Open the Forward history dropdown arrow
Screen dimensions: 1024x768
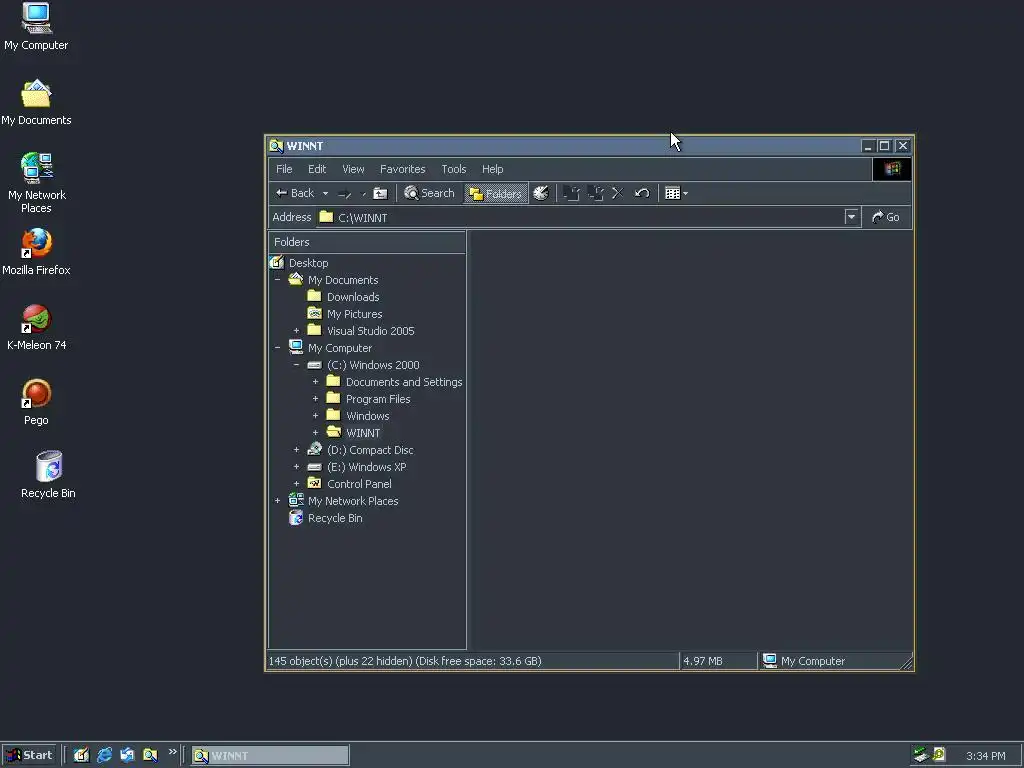[x=363, y=193]
